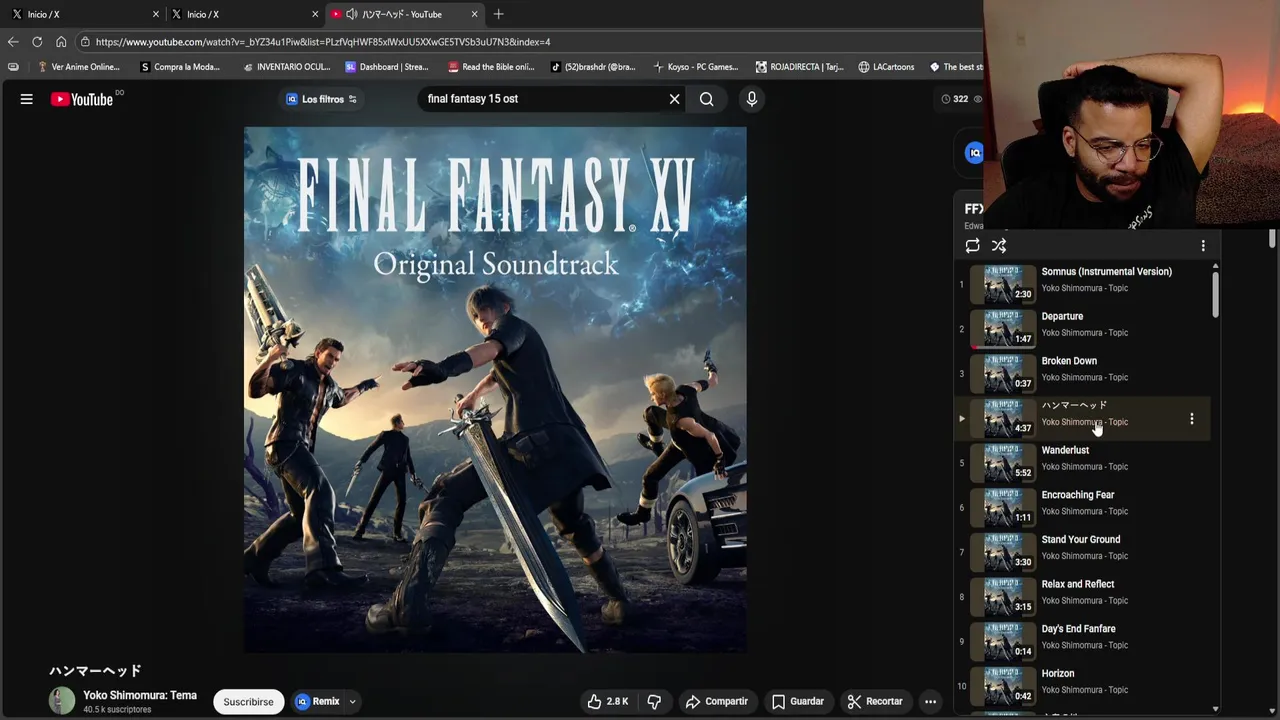The image size is (1280, 720).
Task: Click the Departure thumbnail showing 1:47
Action: click(x=1003, y=328)
